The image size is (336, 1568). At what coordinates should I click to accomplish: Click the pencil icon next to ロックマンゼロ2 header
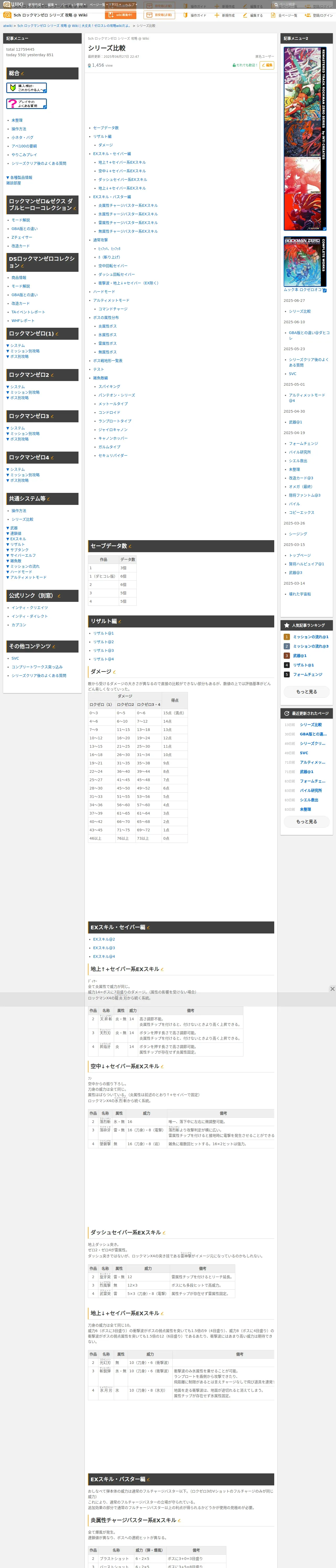(x=52, y=376)
